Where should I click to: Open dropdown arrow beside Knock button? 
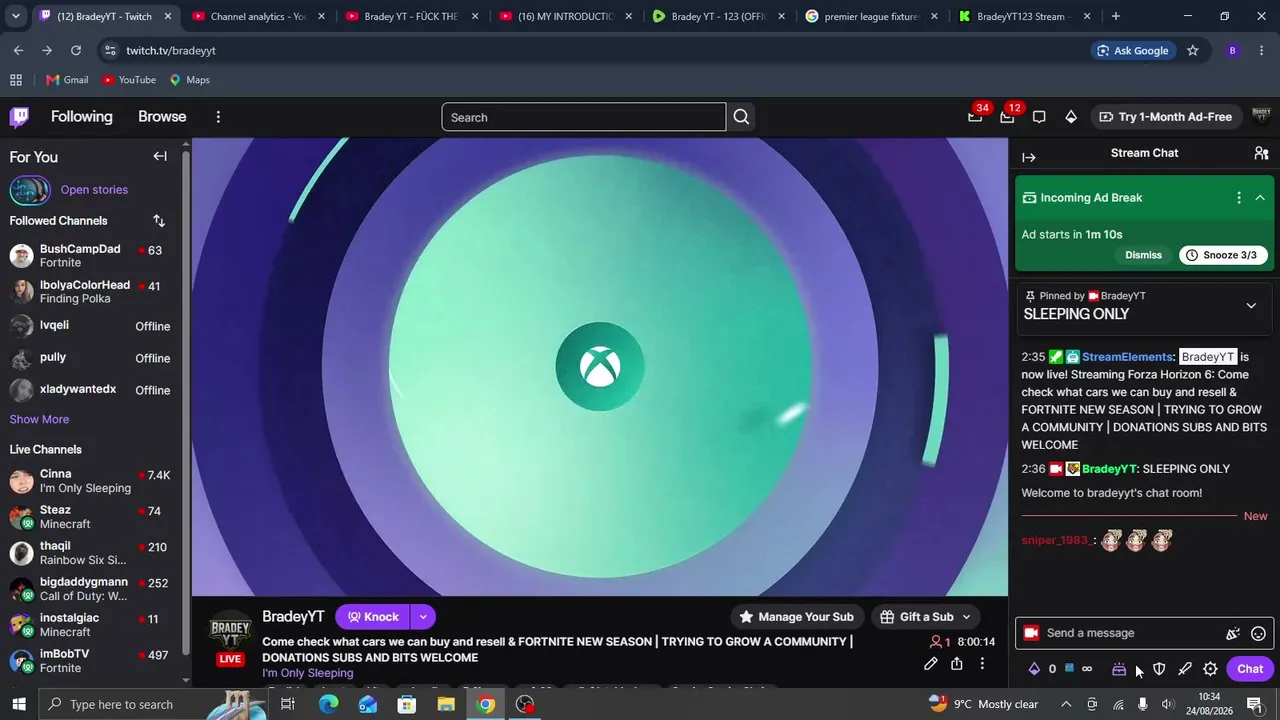(x=423, y=617)
